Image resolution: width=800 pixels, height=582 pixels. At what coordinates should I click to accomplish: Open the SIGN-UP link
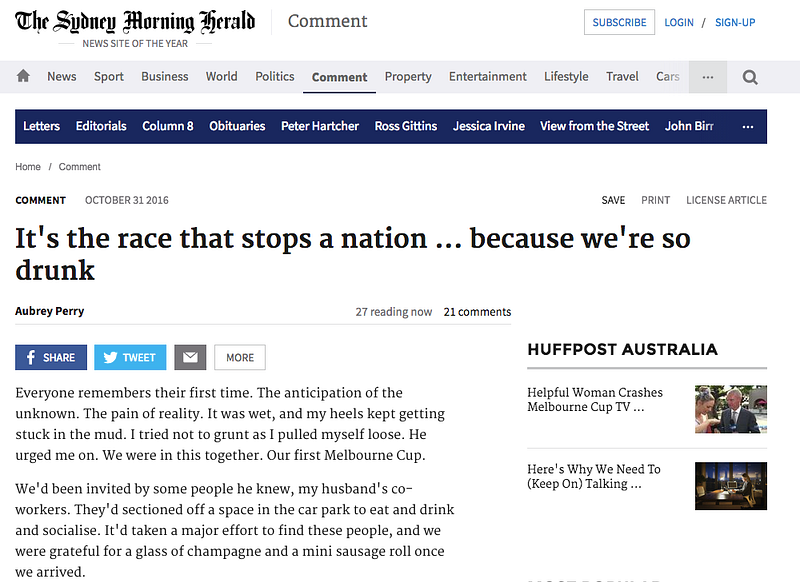tap(735, 22)
